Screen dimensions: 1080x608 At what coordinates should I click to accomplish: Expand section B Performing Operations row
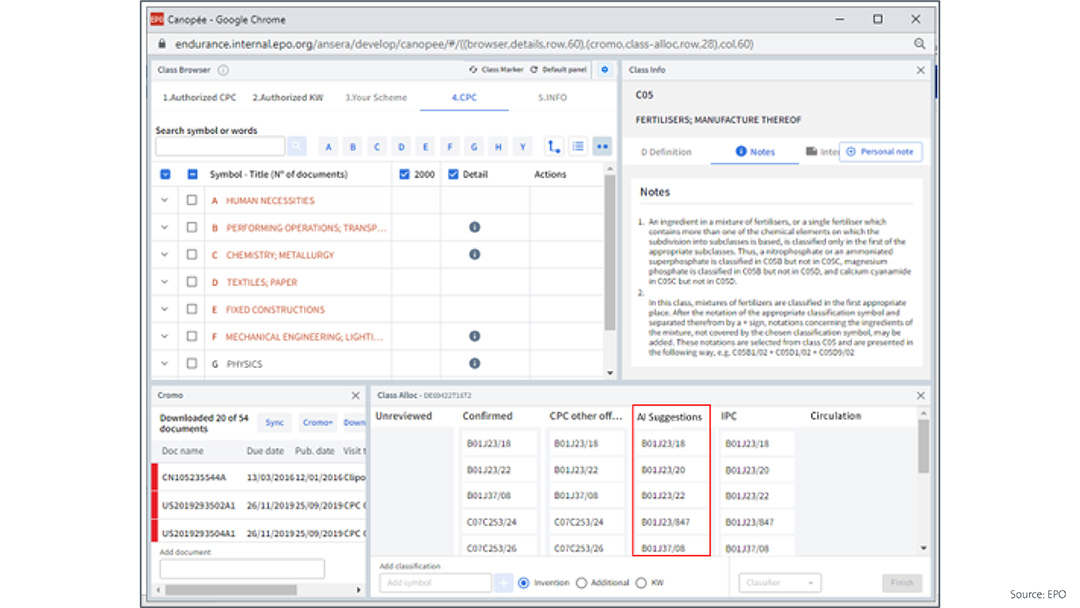(x=165, y=228)
